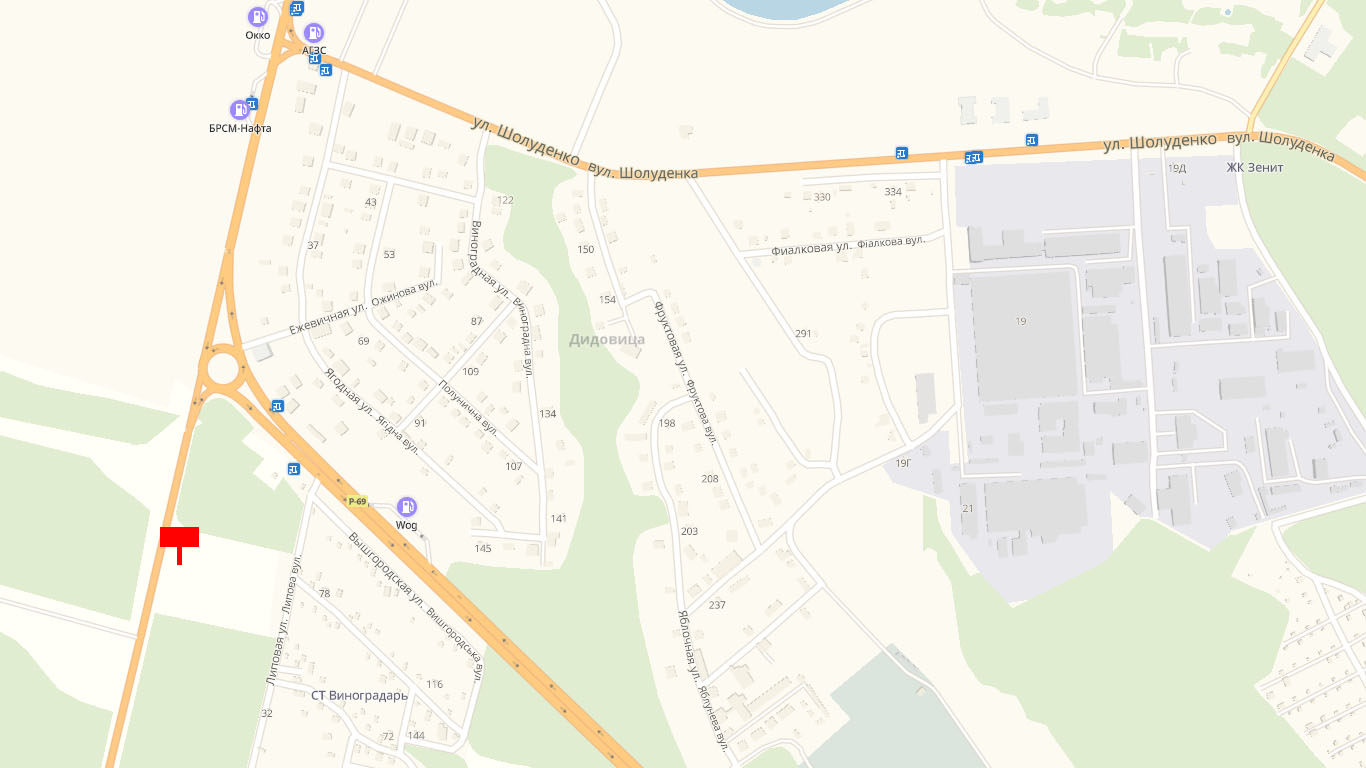The height and width of the screenshot is (768, 1366).
Task: Select the bus stop icon east of the roundabout
Action: point(278,406)
